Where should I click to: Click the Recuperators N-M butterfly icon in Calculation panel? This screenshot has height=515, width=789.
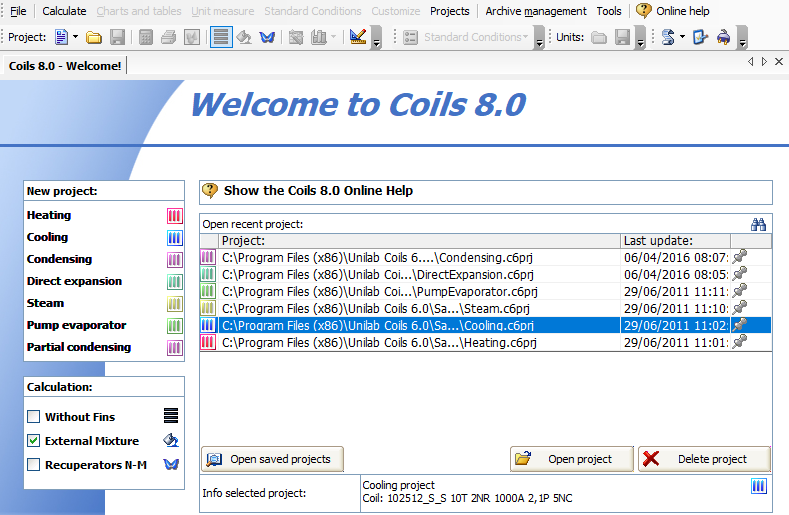pos(171,464)
